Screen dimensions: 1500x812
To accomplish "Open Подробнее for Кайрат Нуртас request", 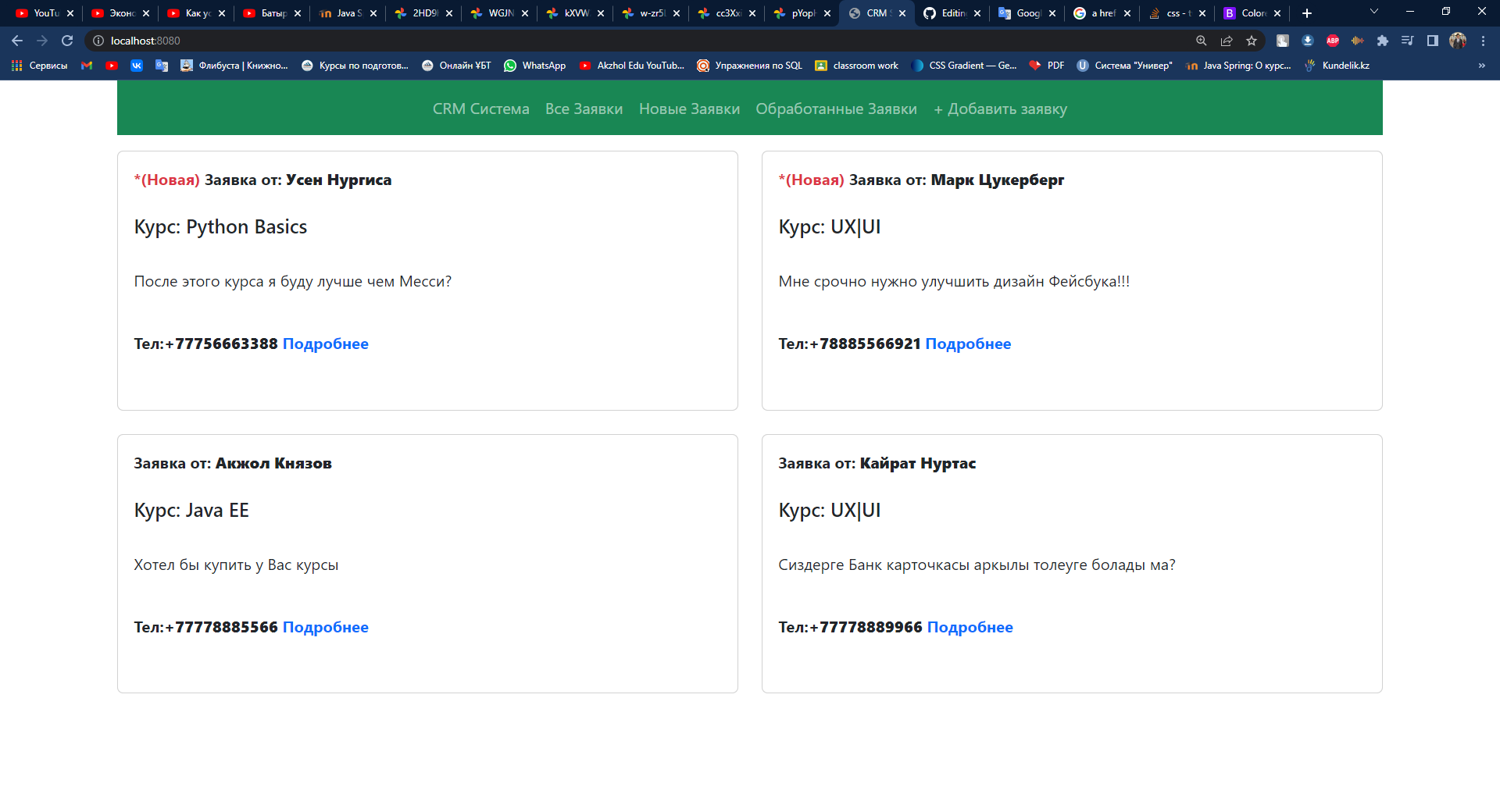I will 970,628.
